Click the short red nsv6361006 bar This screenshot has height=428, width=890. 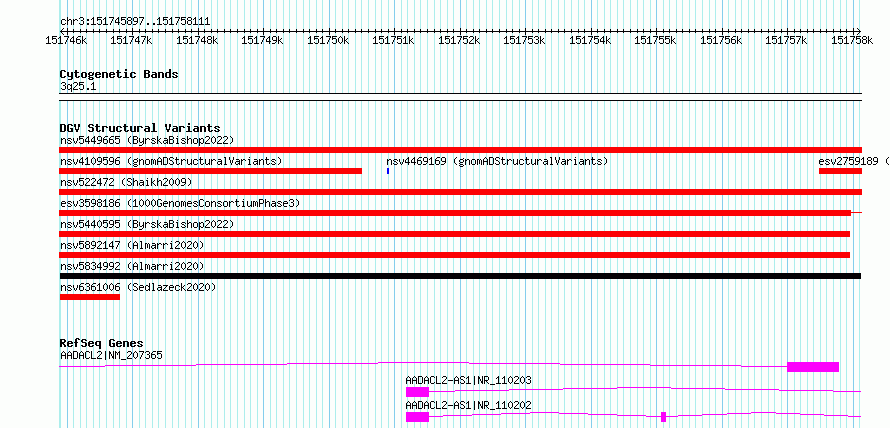pos(90,297)
